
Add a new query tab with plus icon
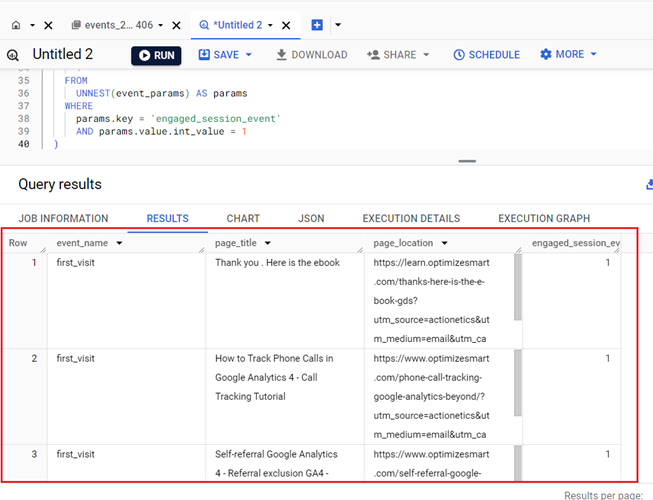tap(317, 25)
